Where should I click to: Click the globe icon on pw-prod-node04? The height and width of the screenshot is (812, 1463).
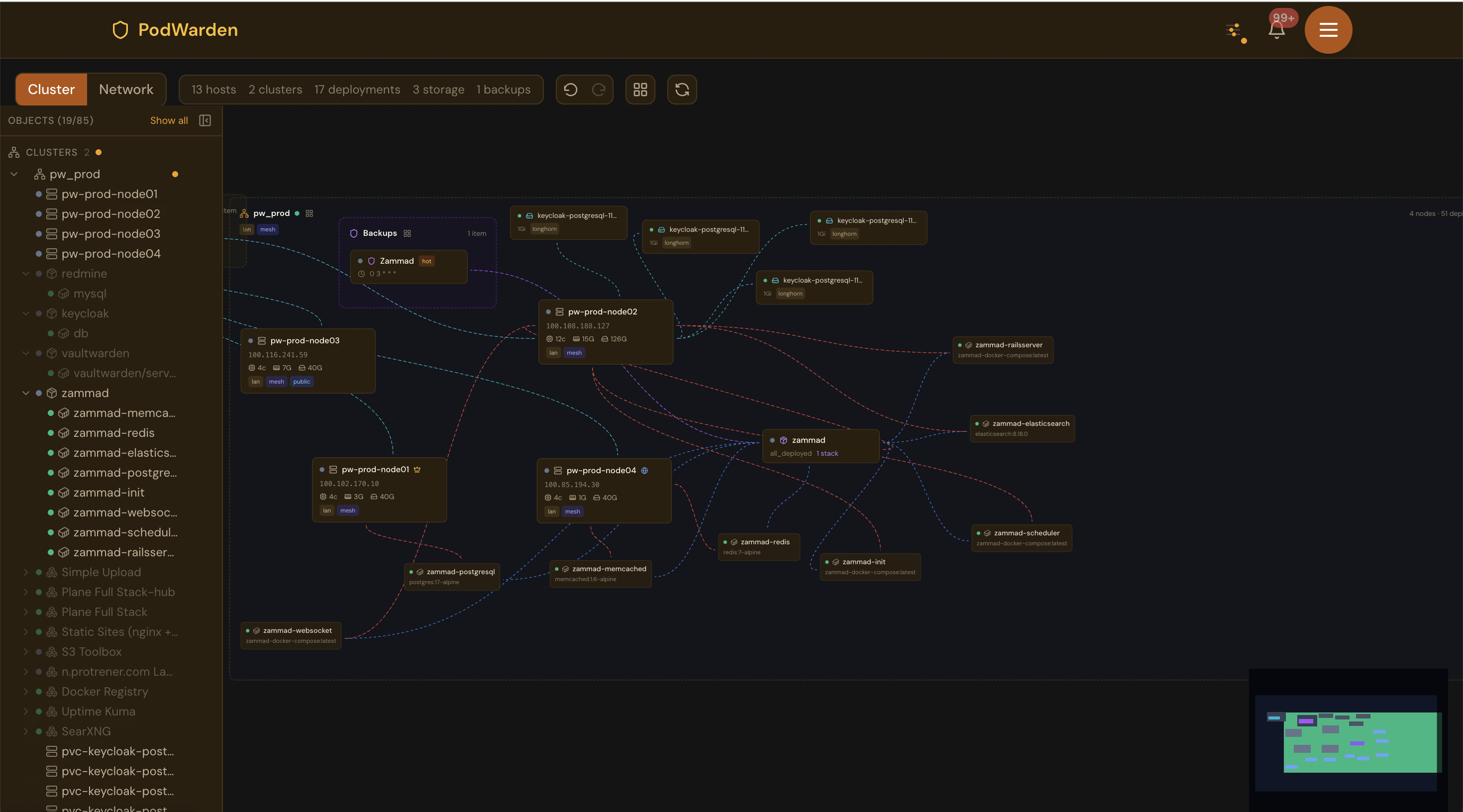(644, 470)
